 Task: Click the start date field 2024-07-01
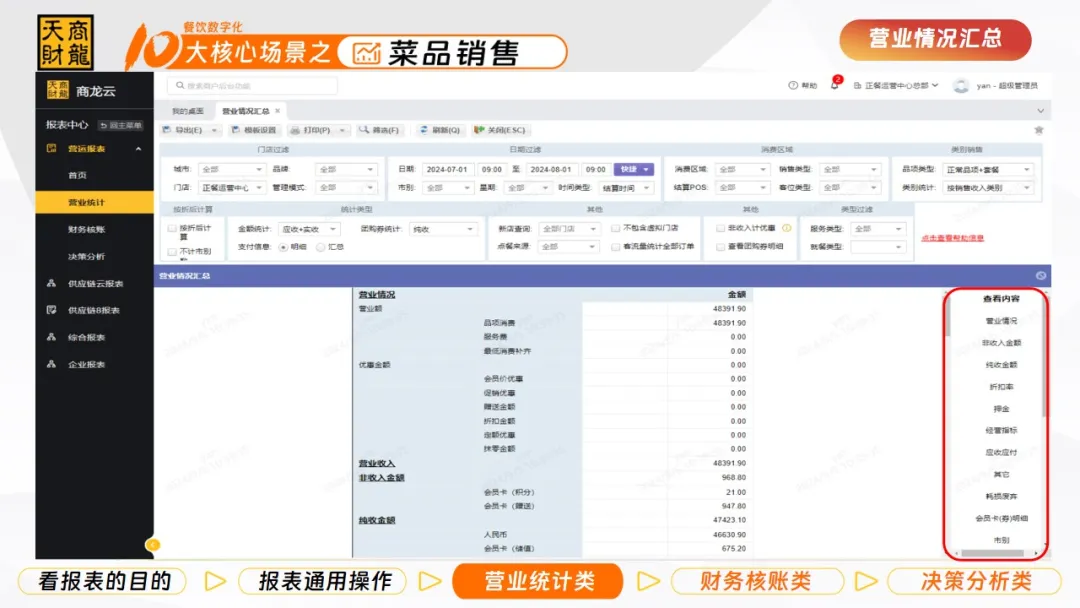point(446,169)
